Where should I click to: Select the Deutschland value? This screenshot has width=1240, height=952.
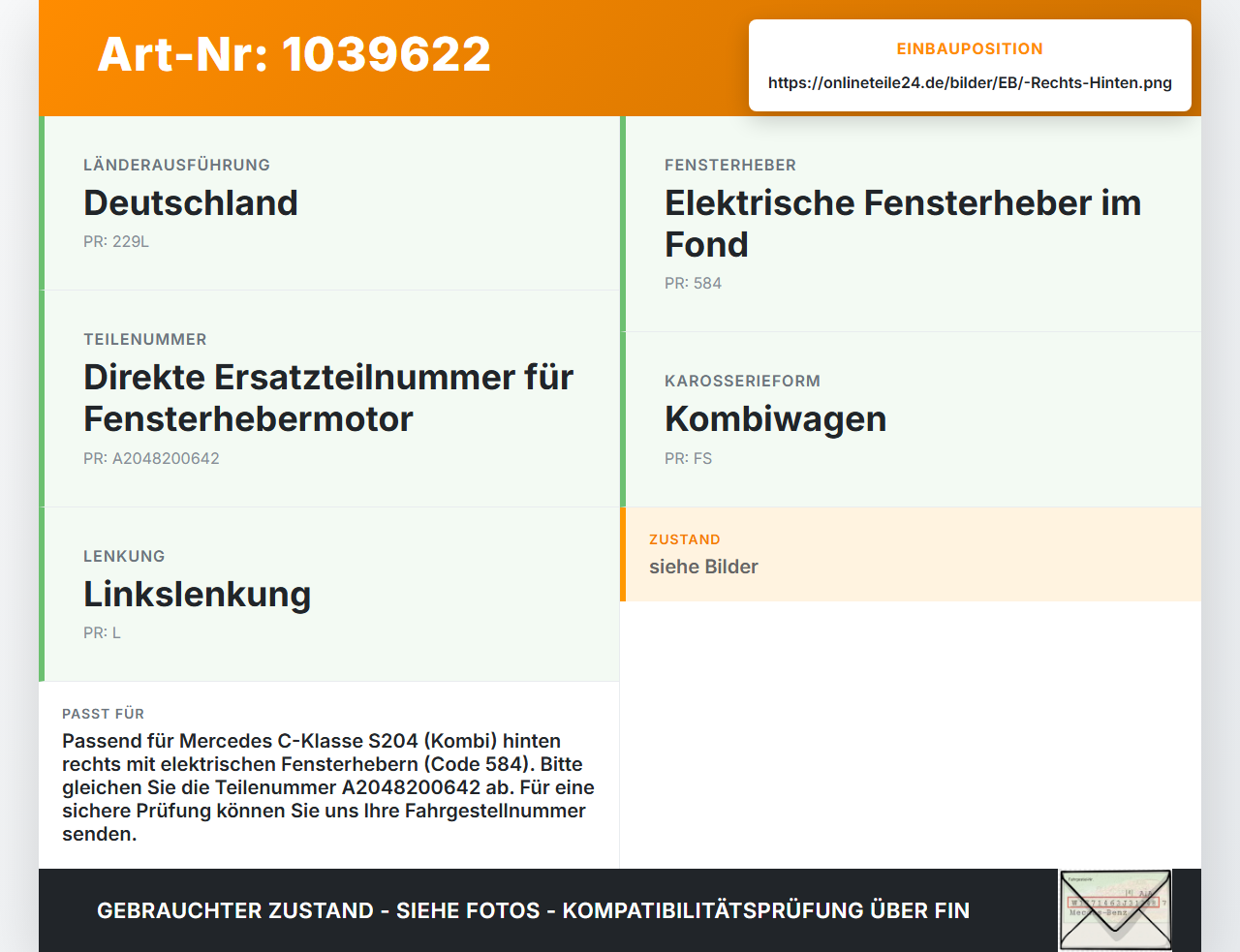191,202
